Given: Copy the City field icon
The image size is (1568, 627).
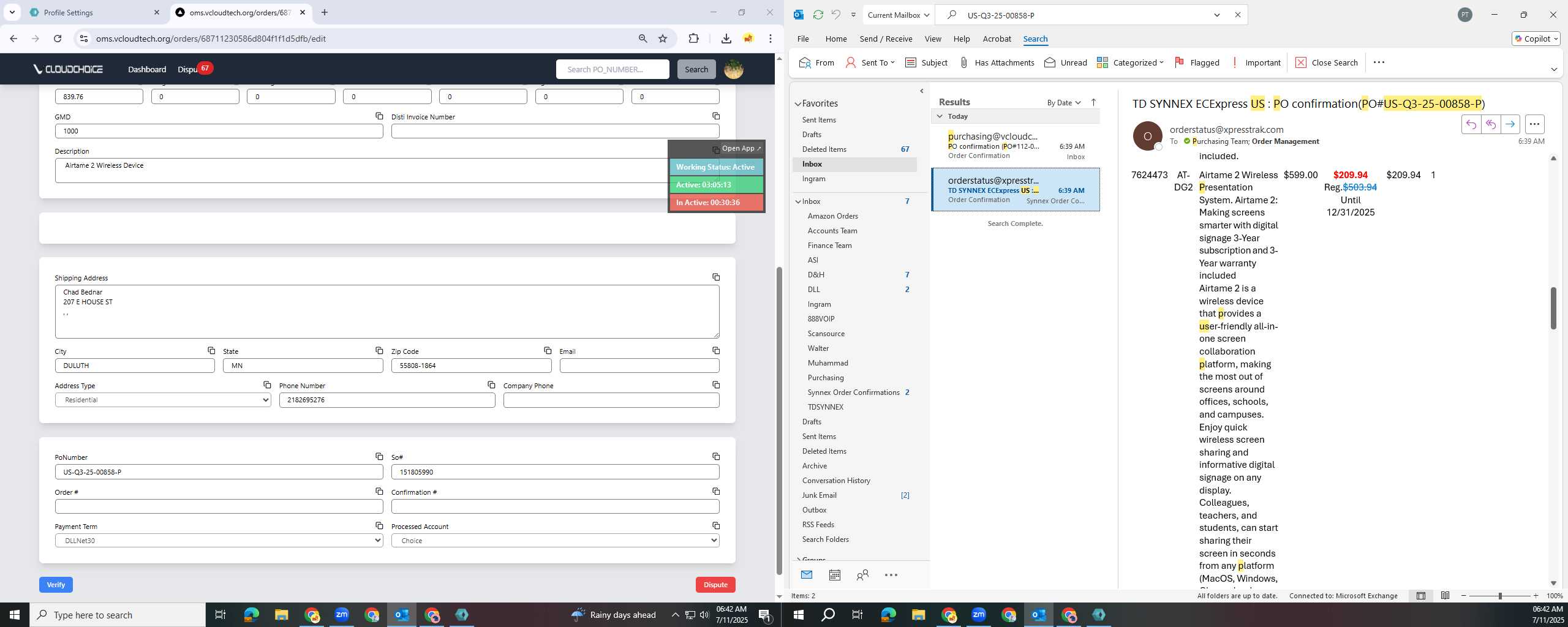Looking at the screenshot, I should click(211, 350).
